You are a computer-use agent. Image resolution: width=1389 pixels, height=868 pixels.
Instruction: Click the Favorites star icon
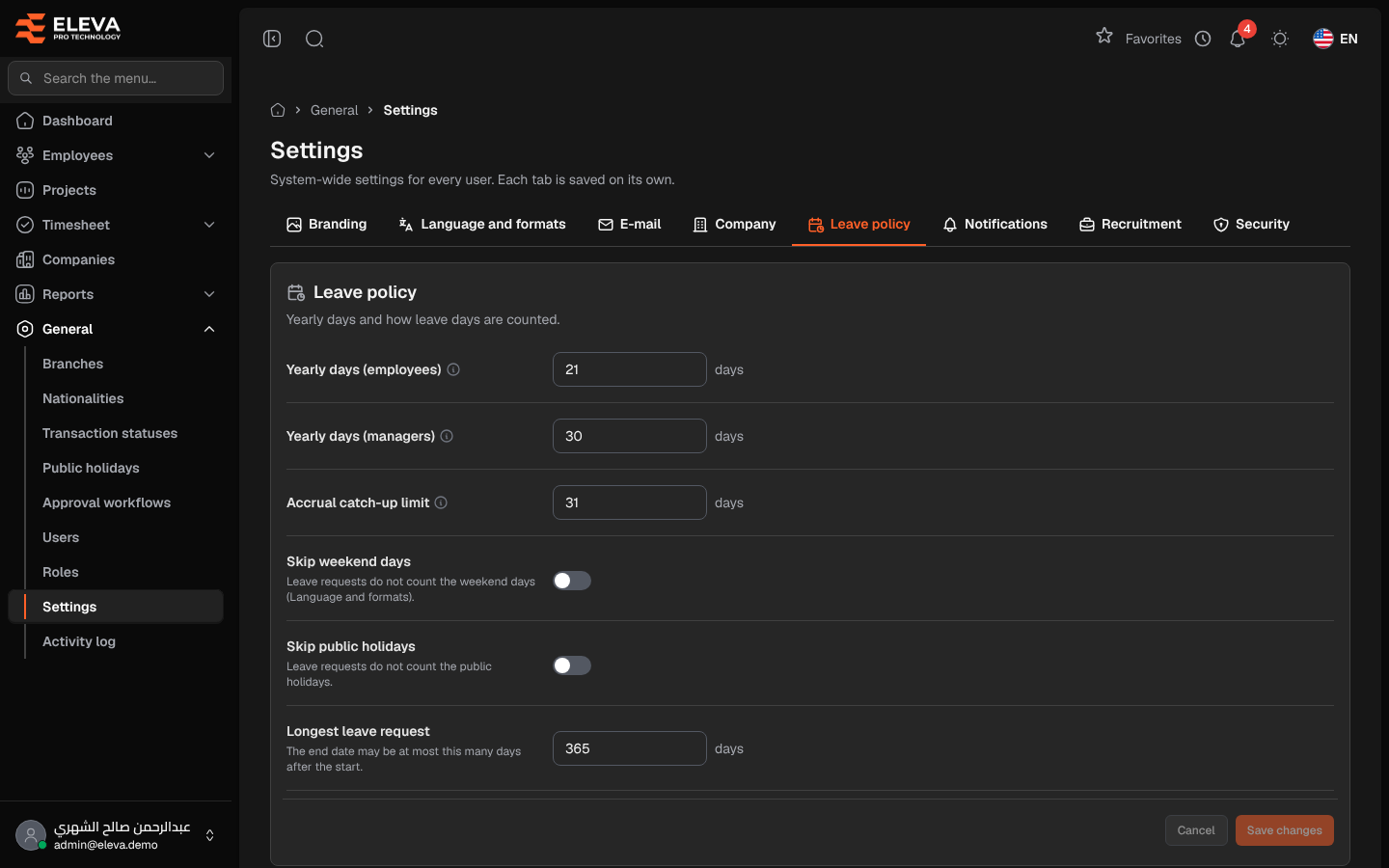[1104, 36]
